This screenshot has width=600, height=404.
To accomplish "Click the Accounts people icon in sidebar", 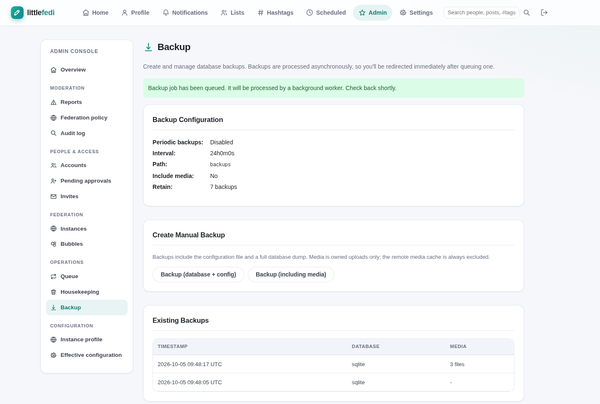I will [x=54, y=165].
